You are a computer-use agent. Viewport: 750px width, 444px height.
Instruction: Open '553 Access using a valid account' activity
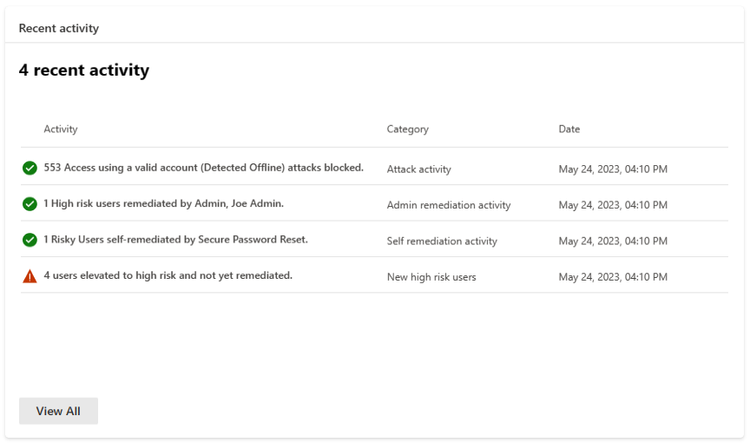pyautogui.click(x=203, y=168)
